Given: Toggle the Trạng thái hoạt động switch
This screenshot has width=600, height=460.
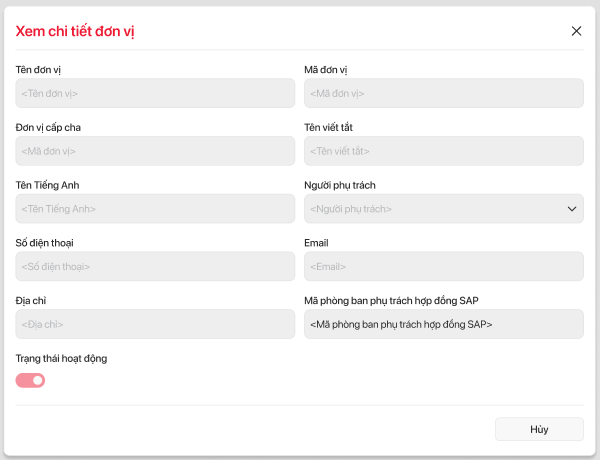Looking at the screenshot, I should coord(31,380).
